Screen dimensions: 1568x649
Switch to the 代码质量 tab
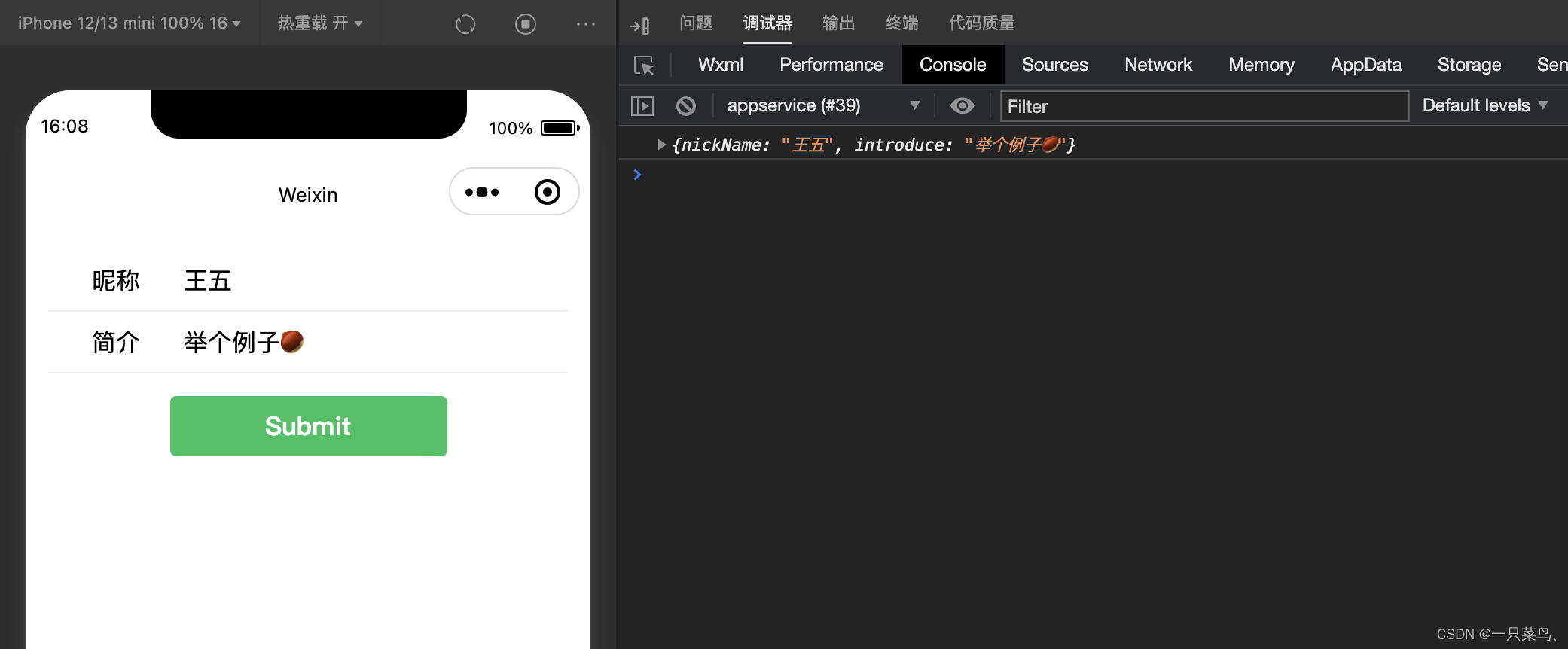(x=981, y=23)
